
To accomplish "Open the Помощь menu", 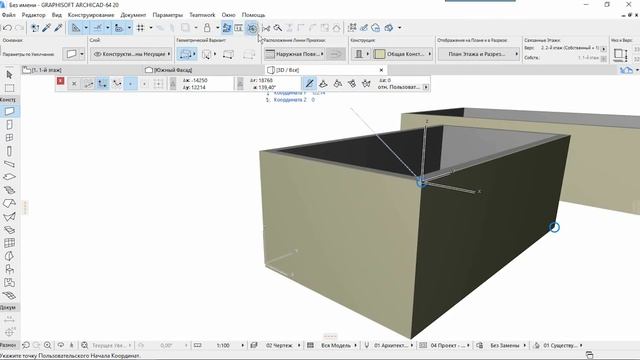I will coord(253,15).
